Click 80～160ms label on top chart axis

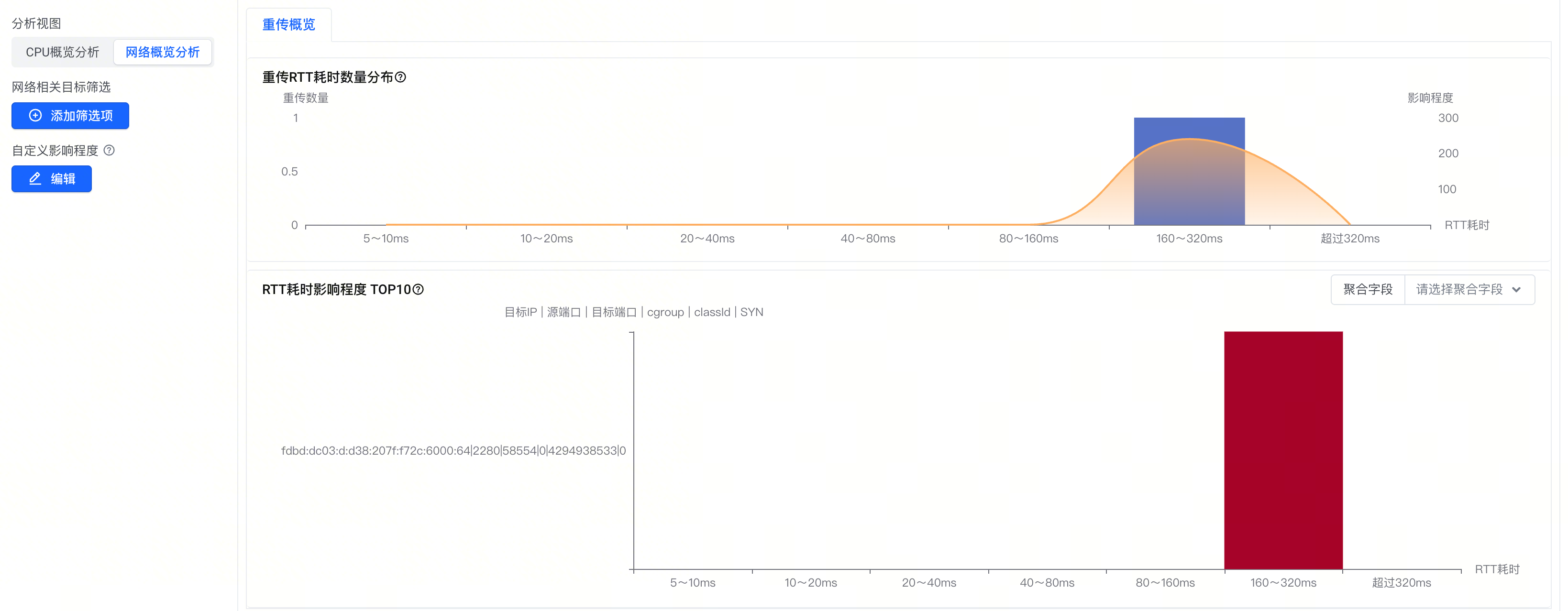[1028, 239]
